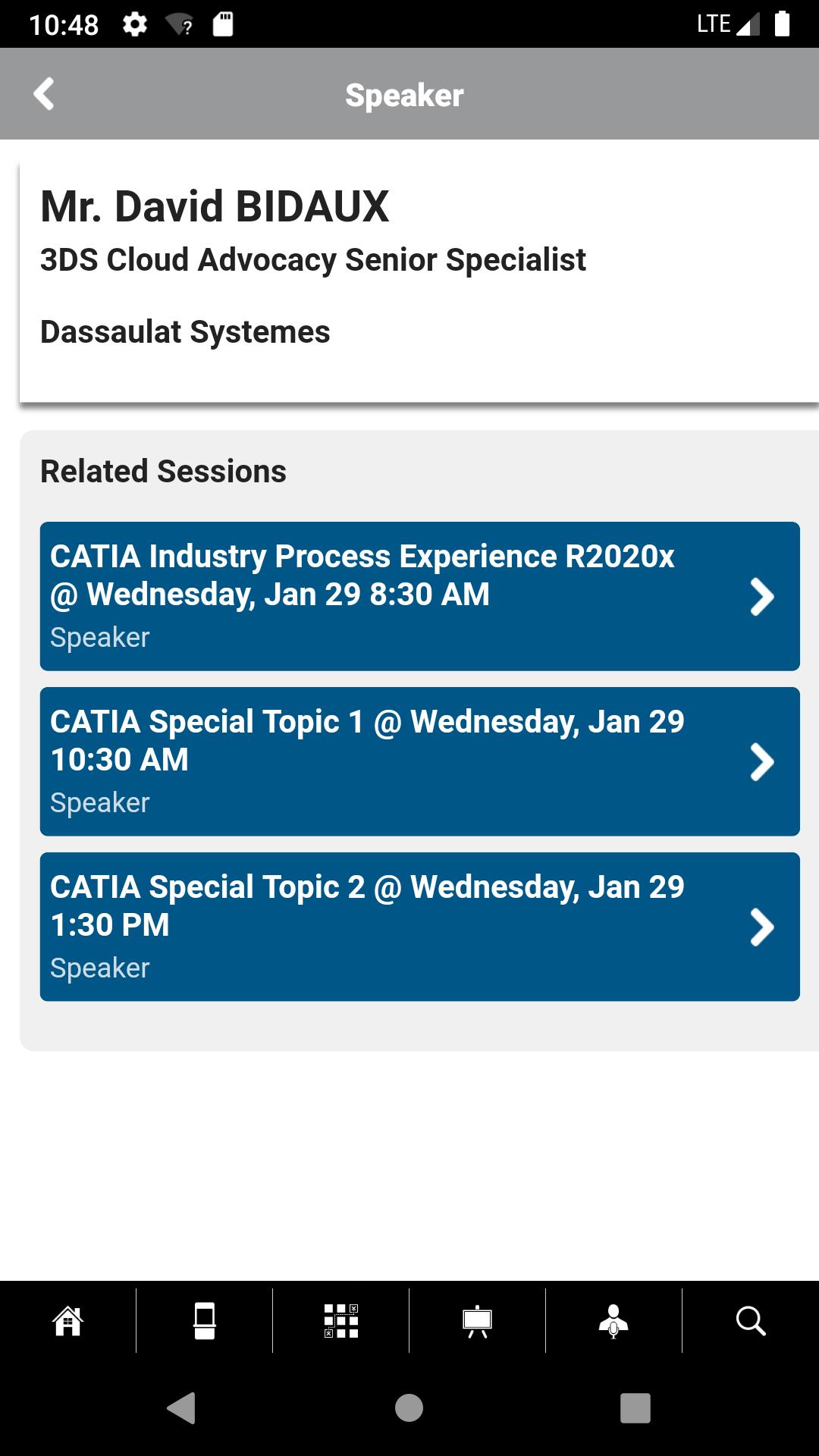Open the Home tab icon
The image size is (819, 1456).
(x=67, y=1321)
